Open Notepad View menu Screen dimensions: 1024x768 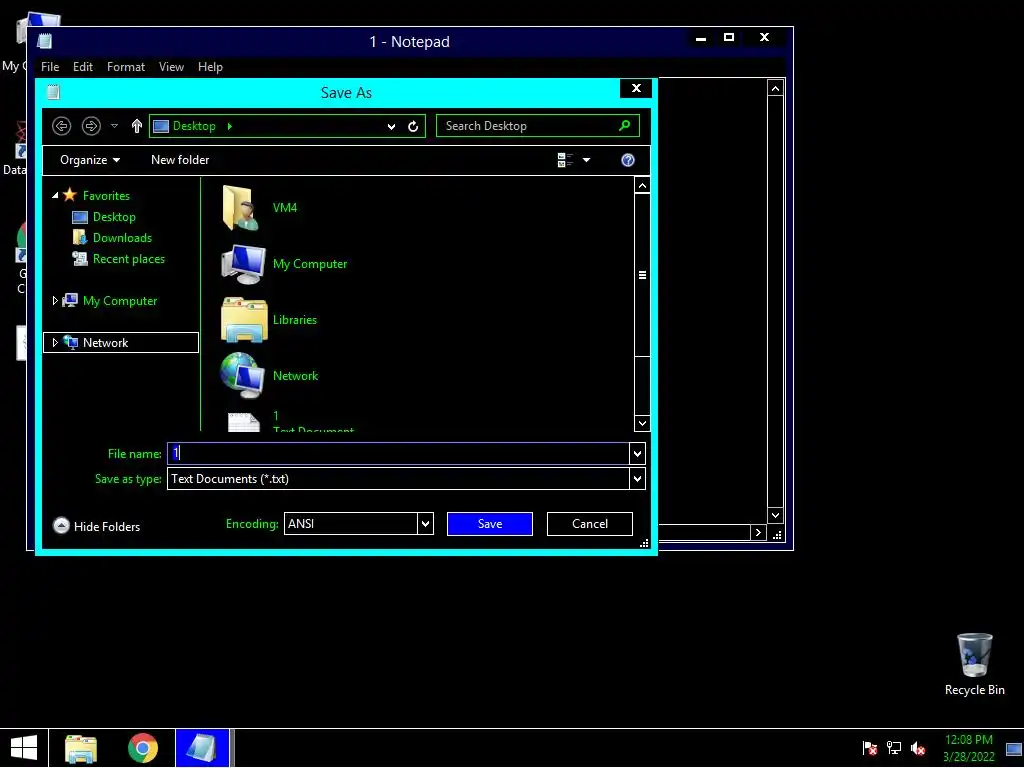(171, 67)
